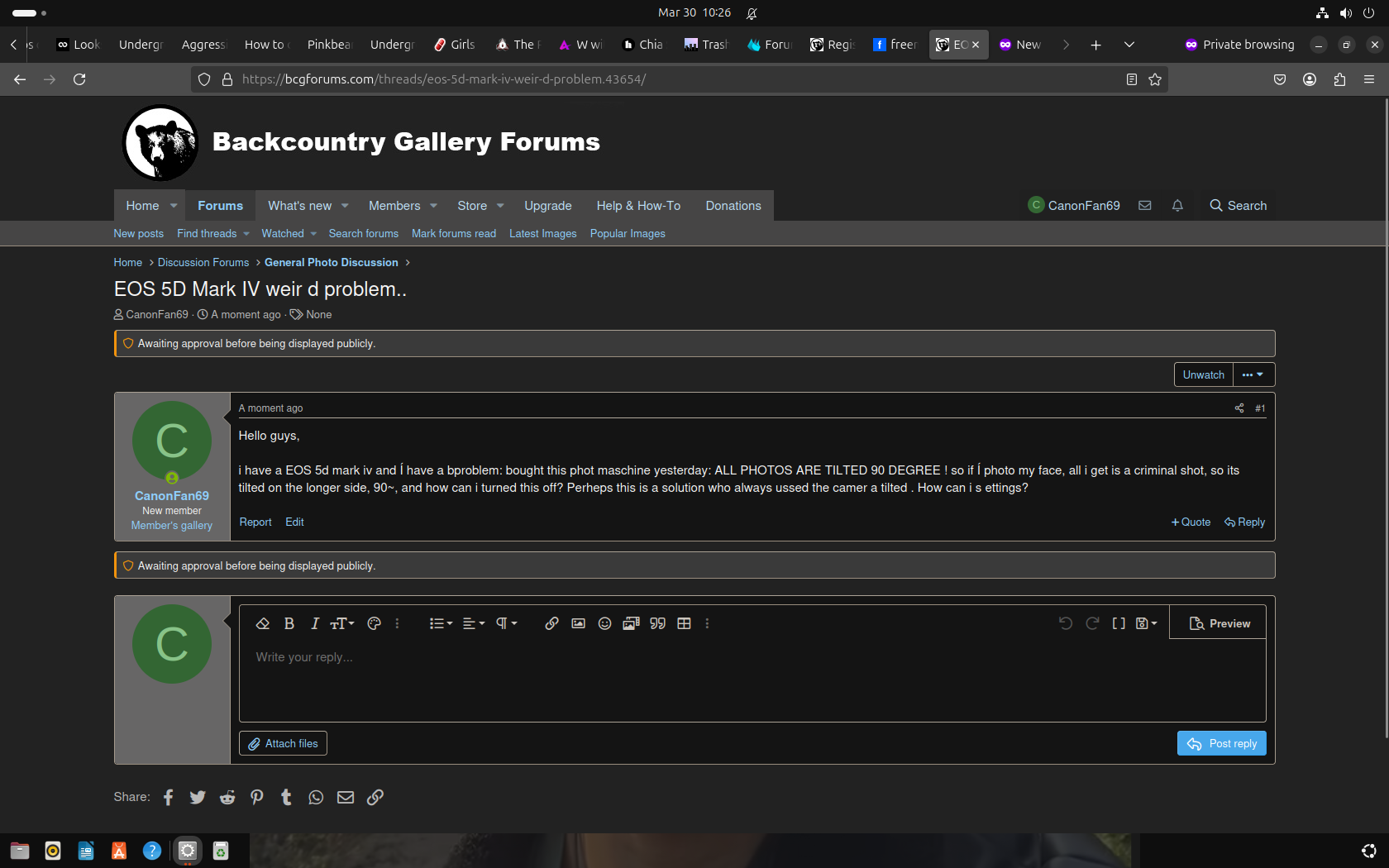Bookmark this page with star icon
The width and height of the screenshot is (1389, 868).
pyautogui.click(x=1155, y=79)
